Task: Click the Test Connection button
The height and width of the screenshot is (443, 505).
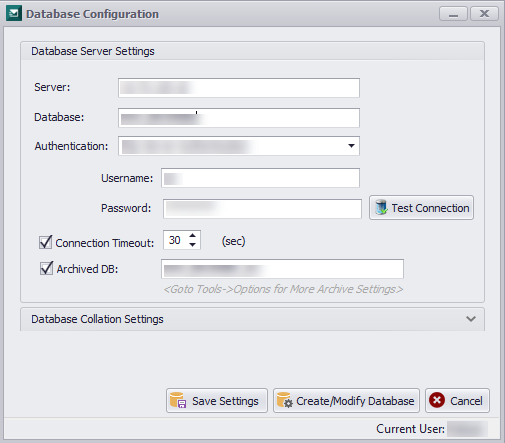Action: pyautogui.click(x=421, y=208)
